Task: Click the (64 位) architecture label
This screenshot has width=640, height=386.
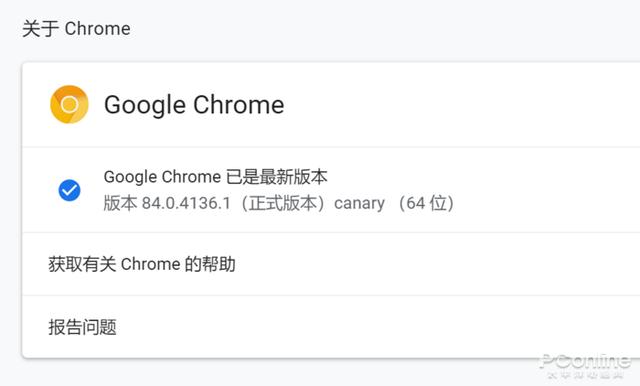Action: (425, 203)
